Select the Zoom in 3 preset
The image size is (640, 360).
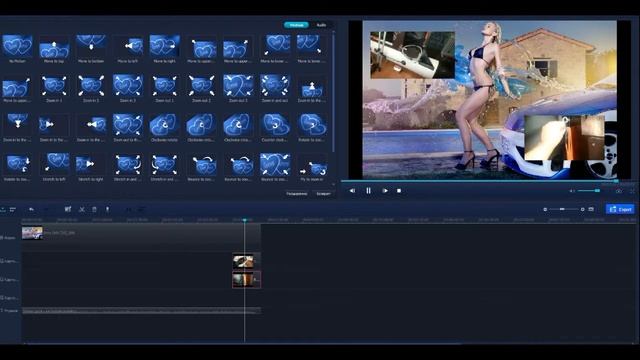128,85
